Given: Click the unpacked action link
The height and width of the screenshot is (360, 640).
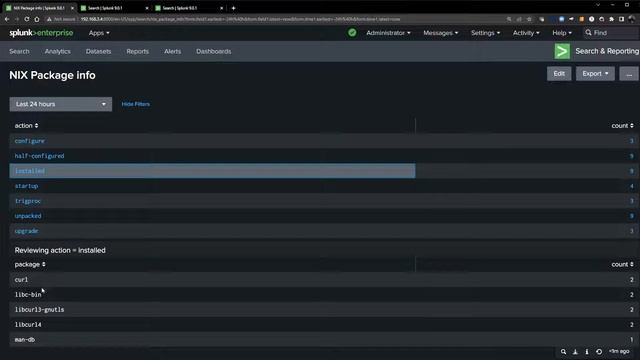Looking at the screenshot, I should pos(28,216).
